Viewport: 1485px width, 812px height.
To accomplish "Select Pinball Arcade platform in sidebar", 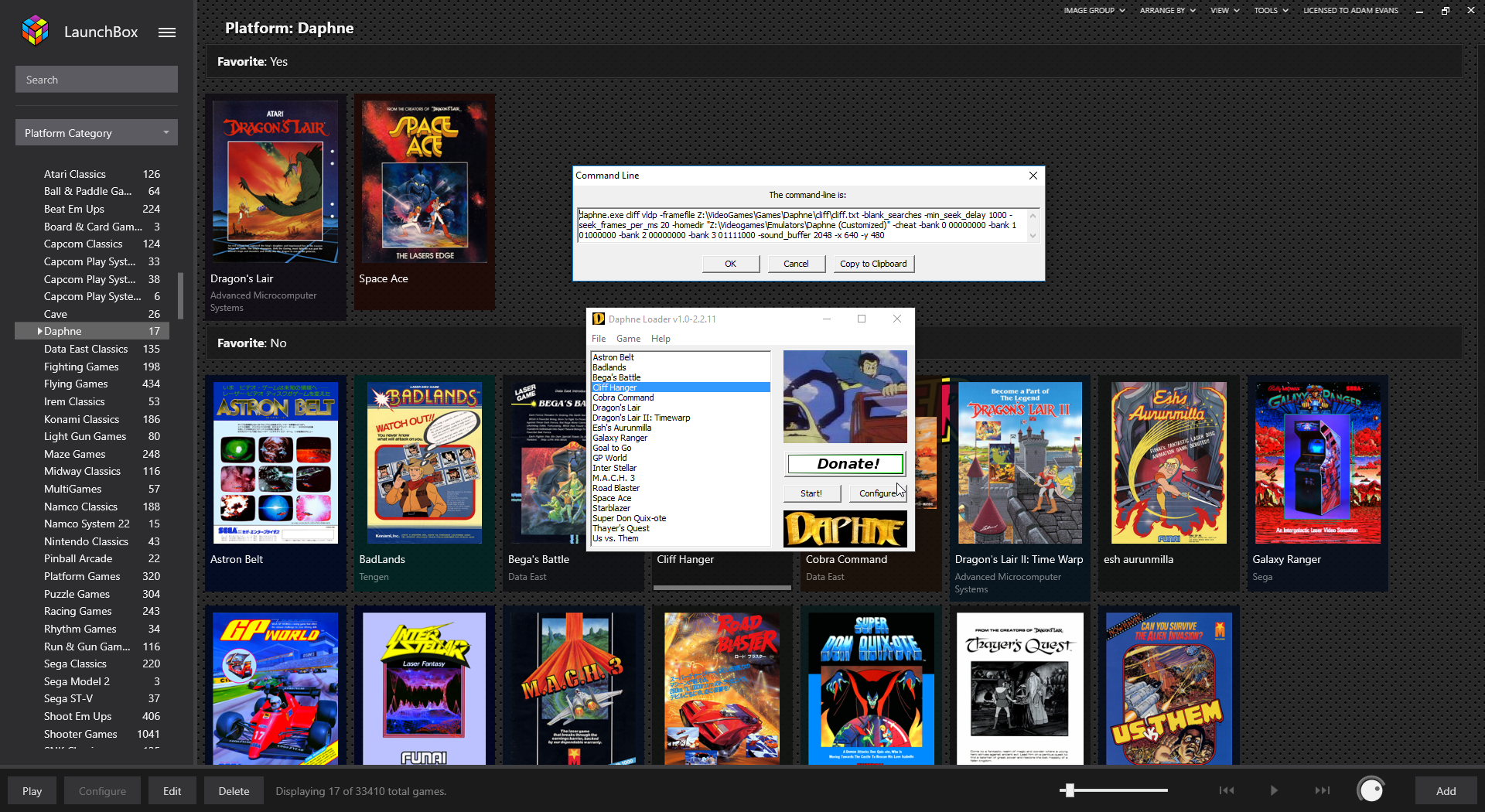I will click(92, 558).
